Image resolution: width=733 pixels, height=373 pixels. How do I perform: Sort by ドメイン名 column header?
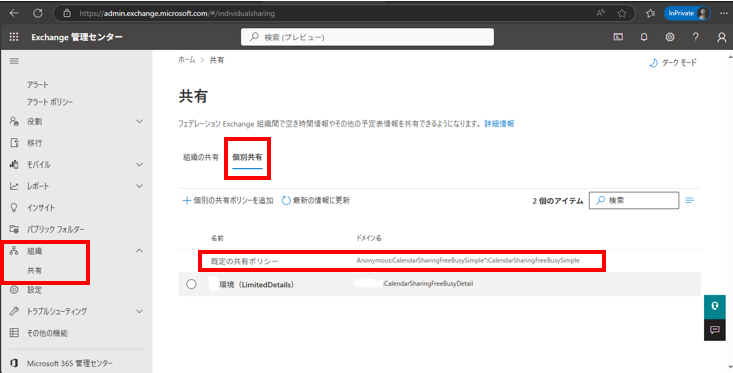click(369, 238)
